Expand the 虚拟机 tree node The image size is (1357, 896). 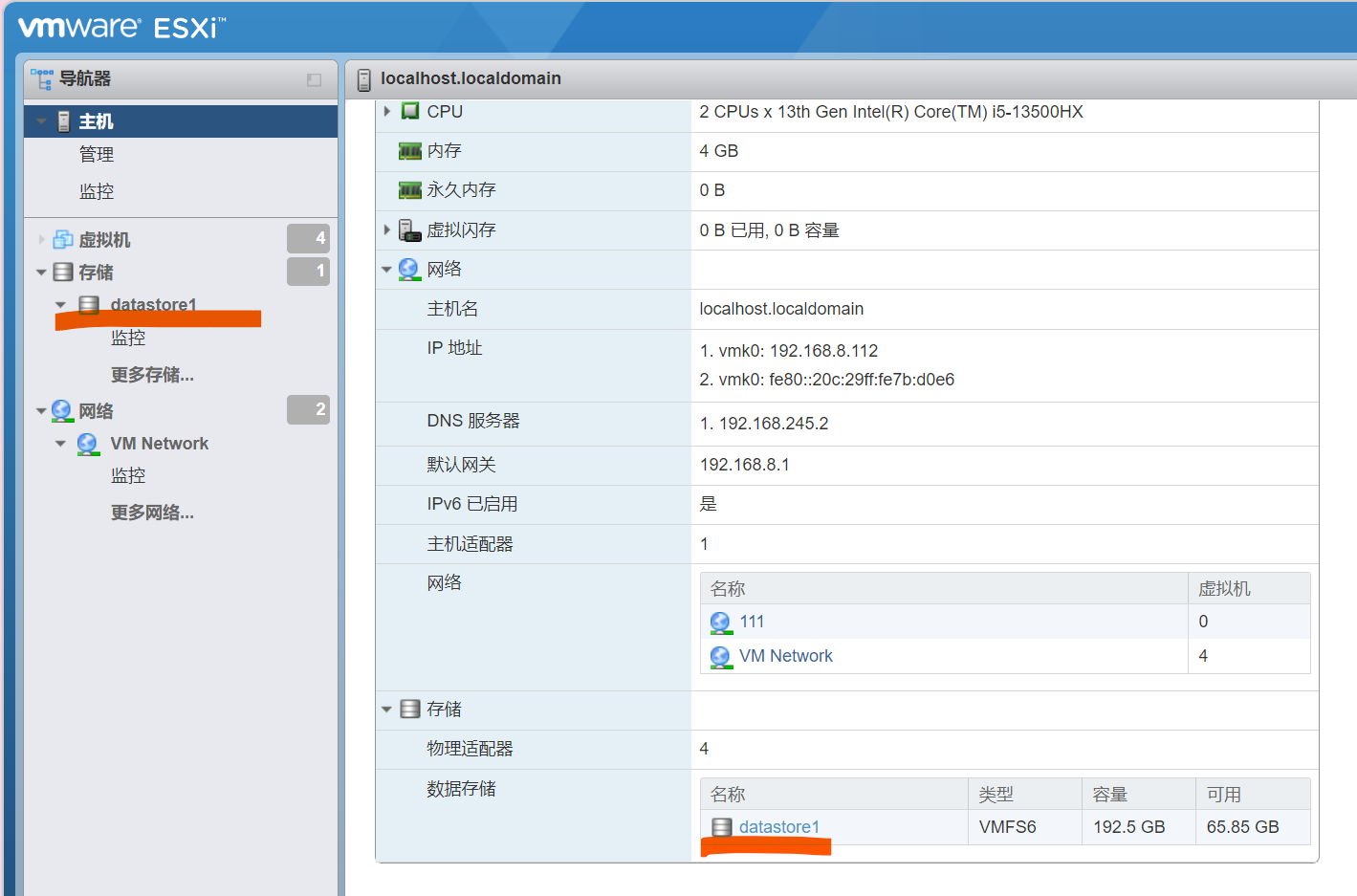[41, 239]
